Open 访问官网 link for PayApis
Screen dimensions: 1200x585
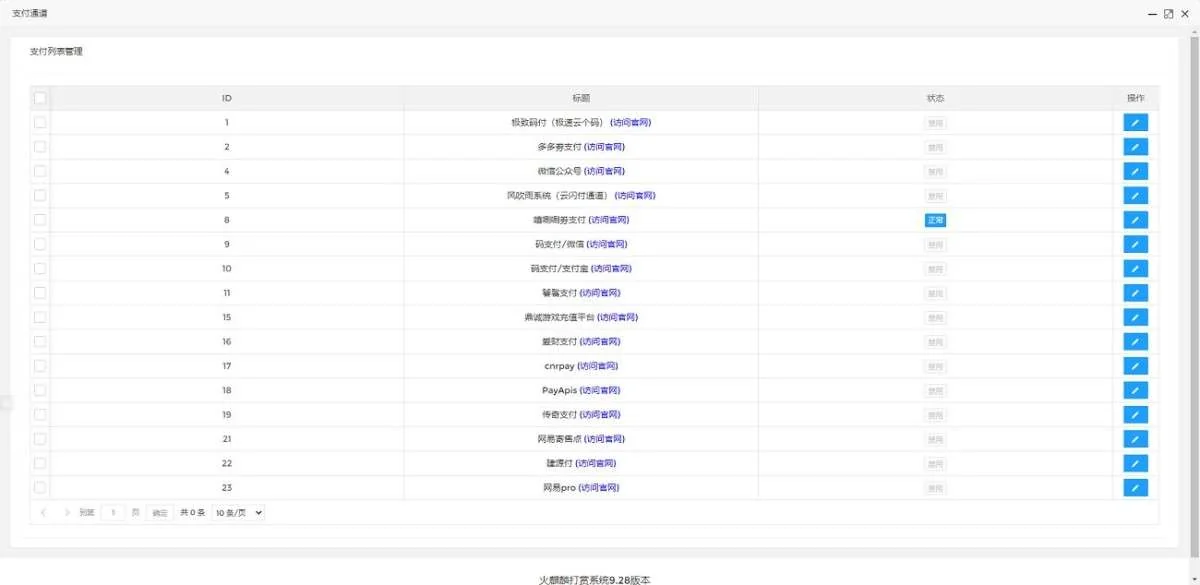600,391
